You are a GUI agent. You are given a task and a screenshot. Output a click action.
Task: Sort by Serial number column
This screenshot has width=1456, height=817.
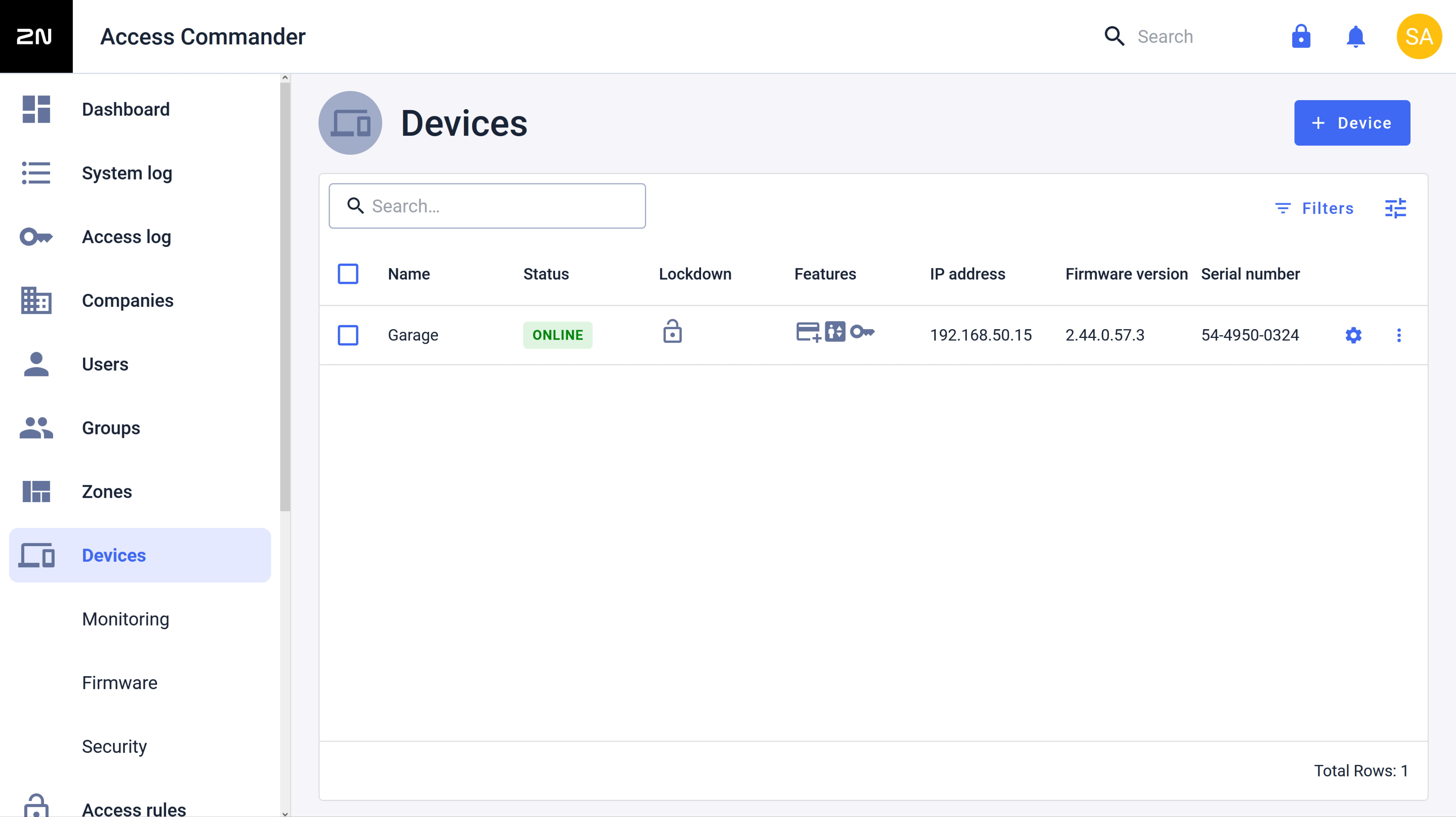click(1250, 274)
